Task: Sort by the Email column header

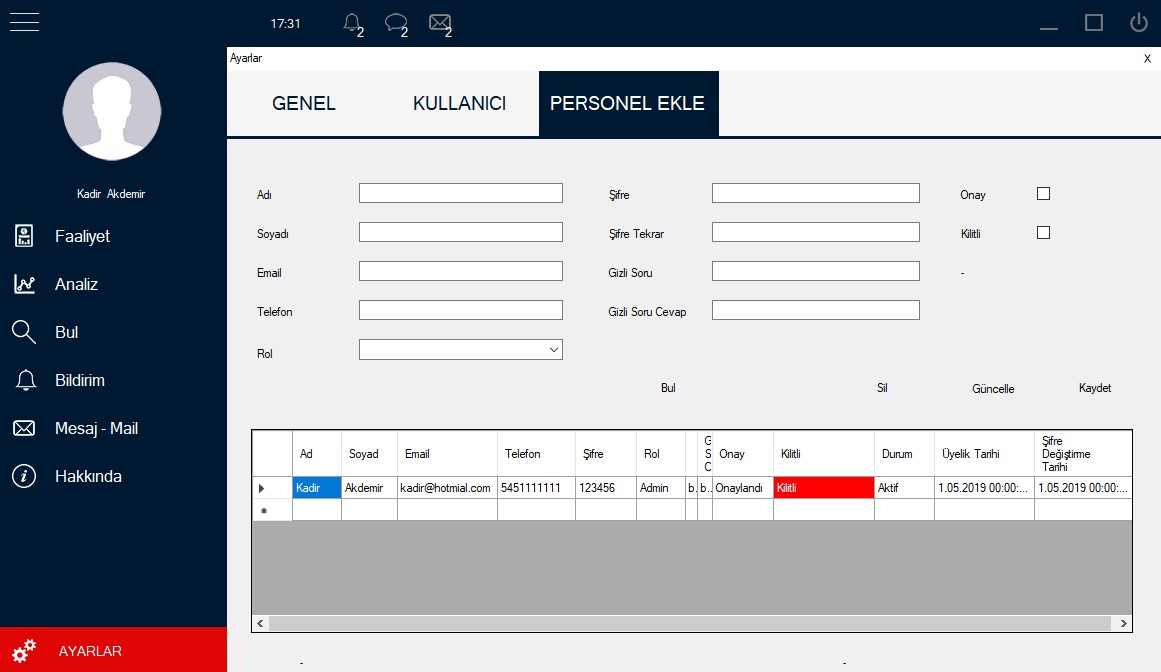Action: (x=448, y=454)
